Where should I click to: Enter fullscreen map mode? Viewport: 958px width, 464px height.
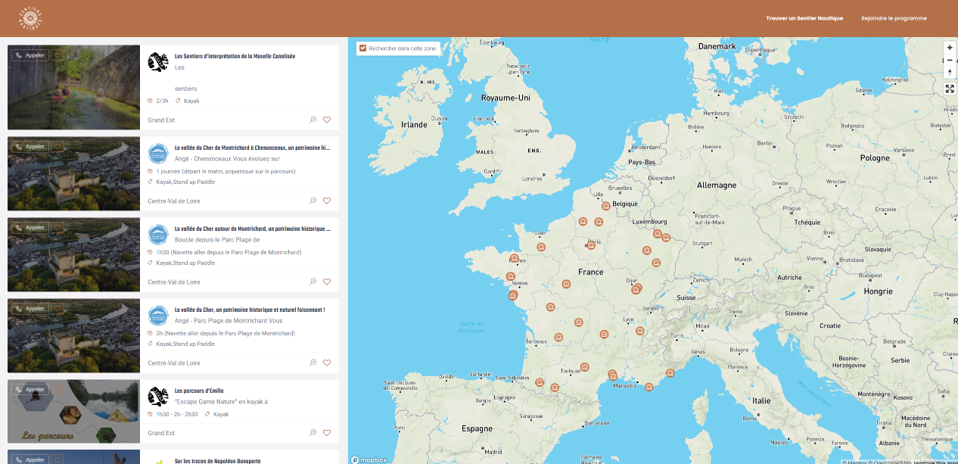(949, 89)
